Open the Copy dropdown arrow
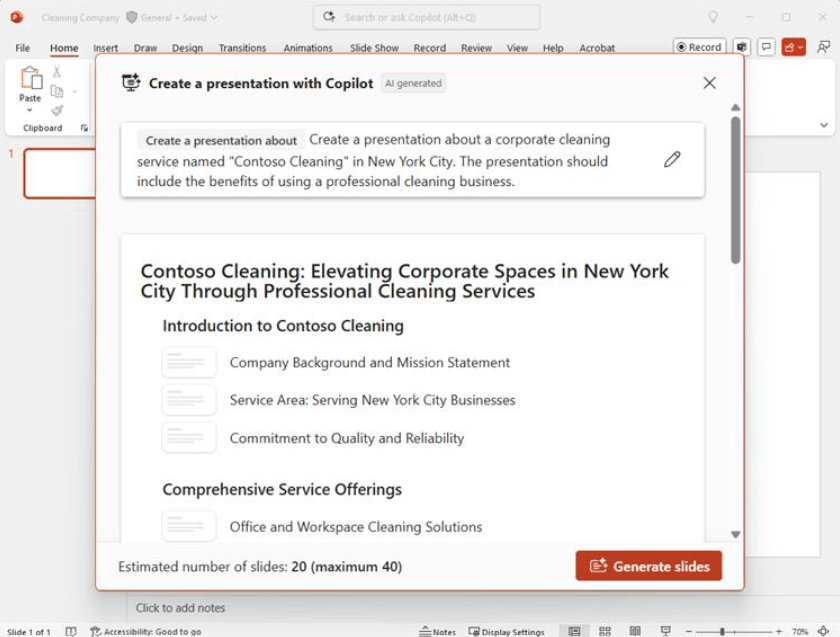840x637 pixels. point(74,92)
